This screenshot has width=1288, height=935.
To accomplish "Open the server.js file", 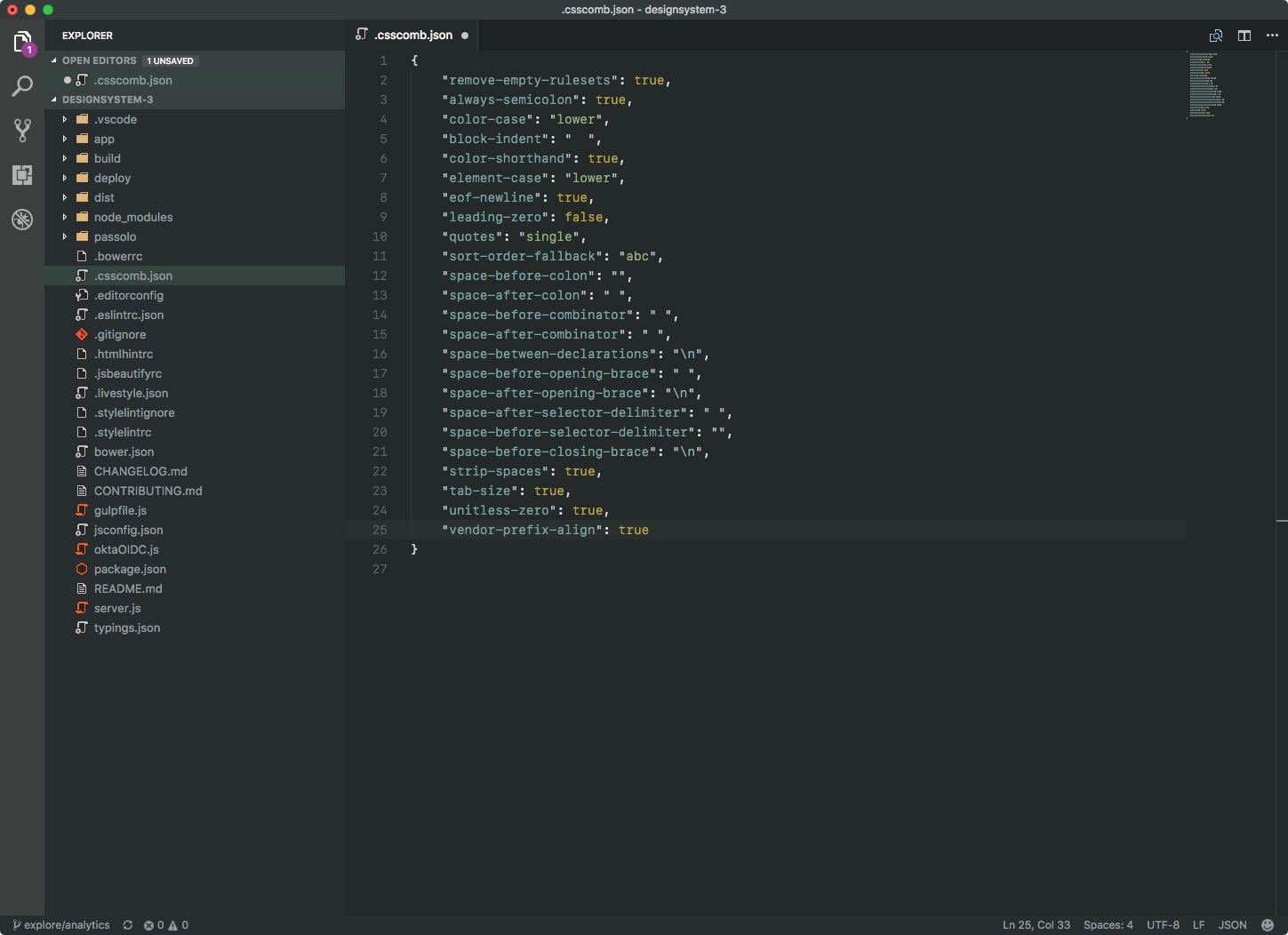I will click(x=195, y=608).
